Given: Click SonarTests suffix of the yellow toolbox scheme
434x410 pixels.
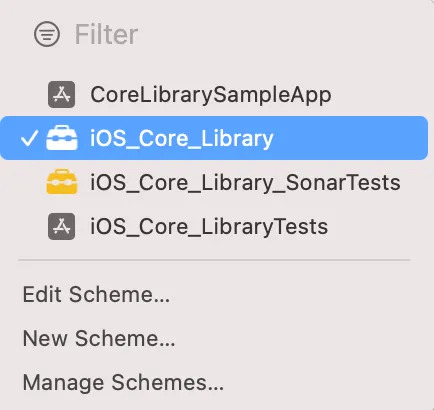Looking at the screenshot, I should [x=343, y=183].
